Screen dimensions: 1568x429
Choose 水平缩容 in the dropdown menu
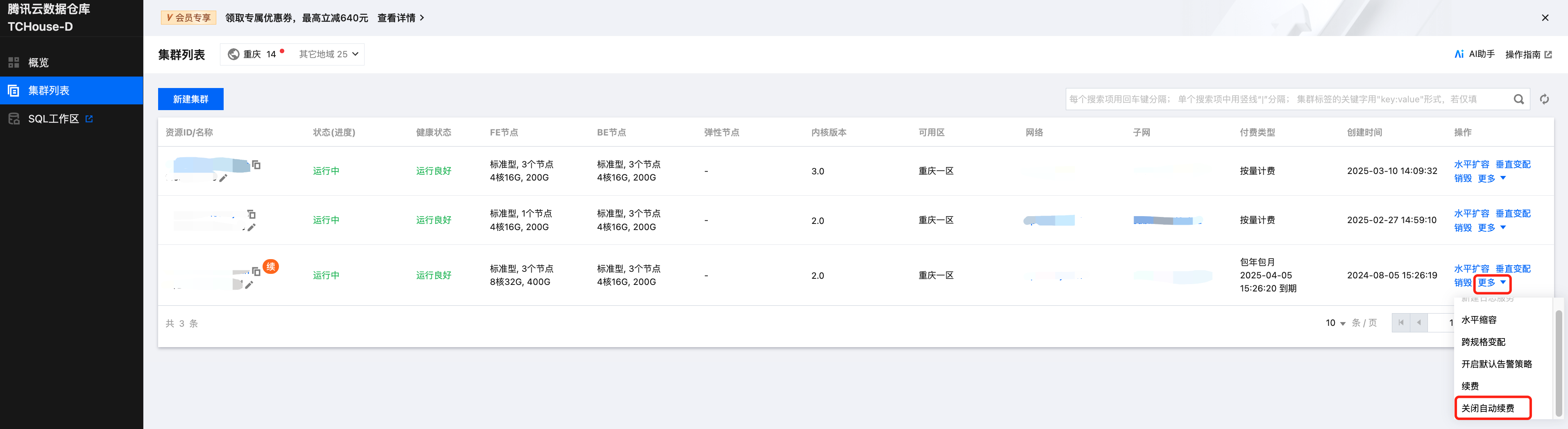pos(1479,319)
